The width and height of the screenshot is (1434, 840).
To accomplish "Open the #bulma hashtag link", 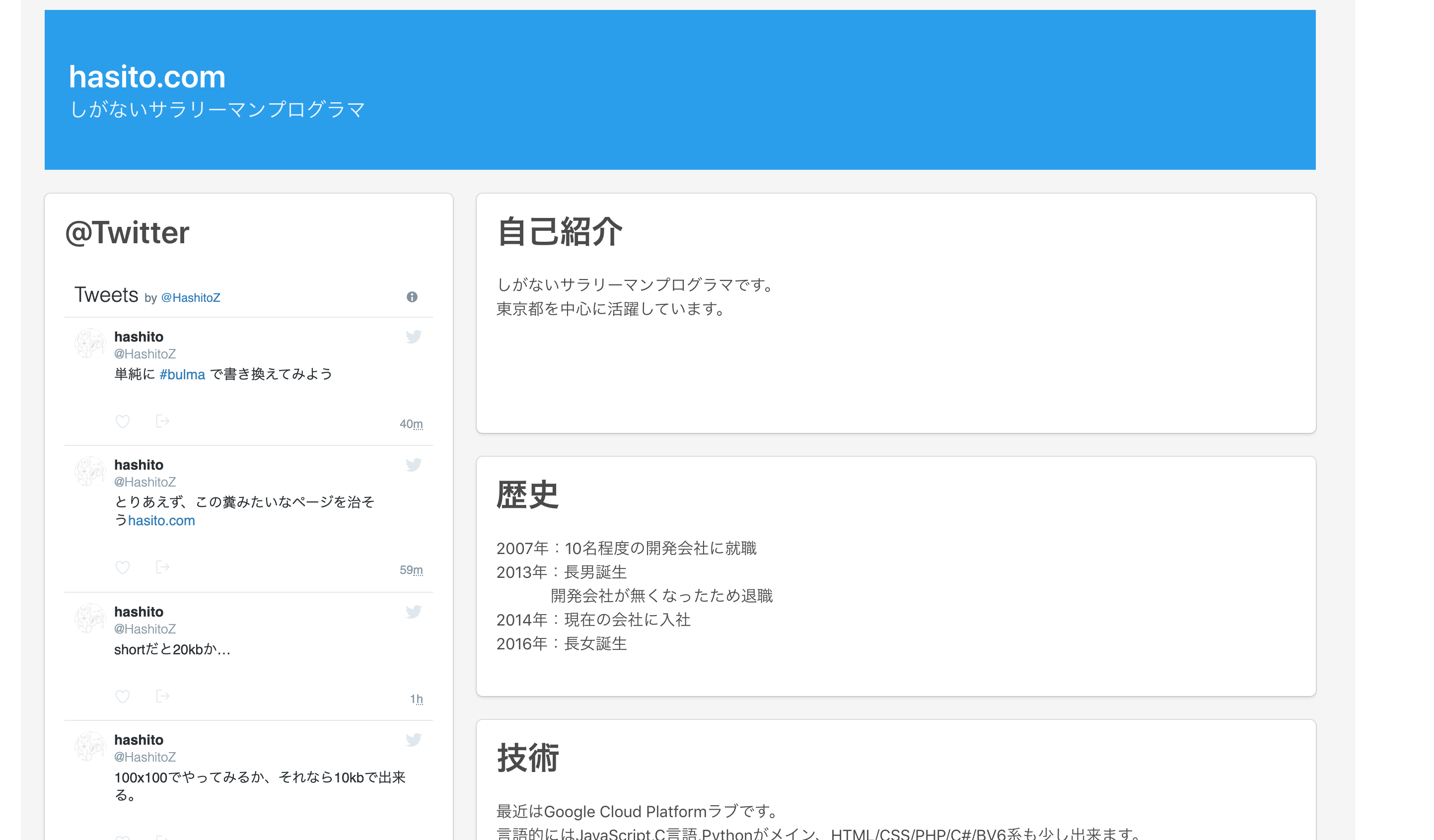I will 182,374.
